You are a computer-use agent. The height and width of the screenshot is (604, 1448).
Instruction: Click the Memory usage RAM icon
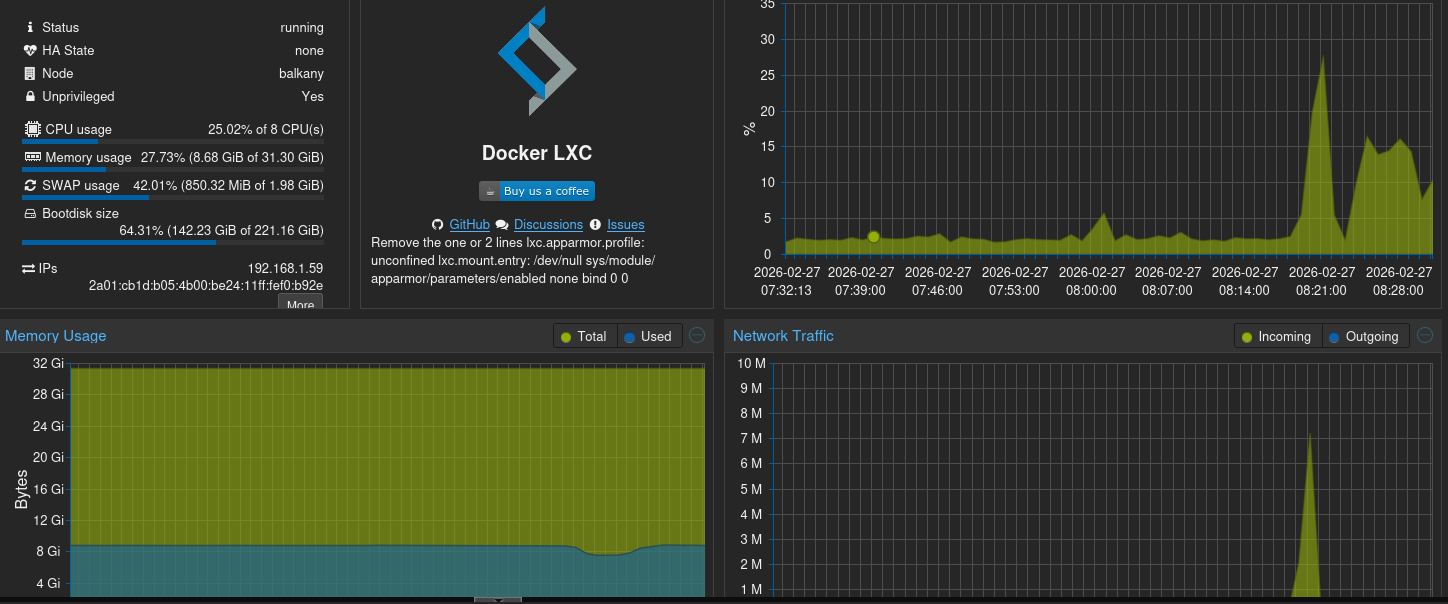(x=32, y=157)
